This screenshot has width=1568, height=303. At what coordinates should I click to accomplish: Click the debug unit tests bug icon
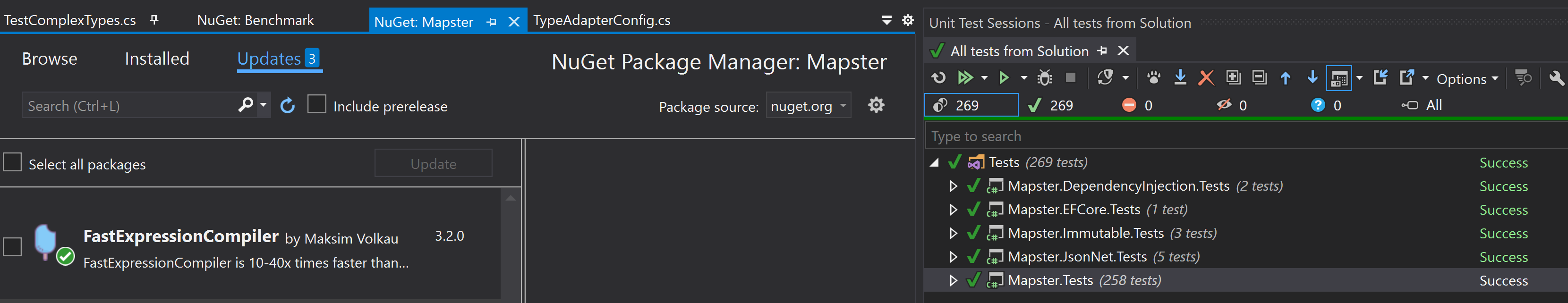1045,78
